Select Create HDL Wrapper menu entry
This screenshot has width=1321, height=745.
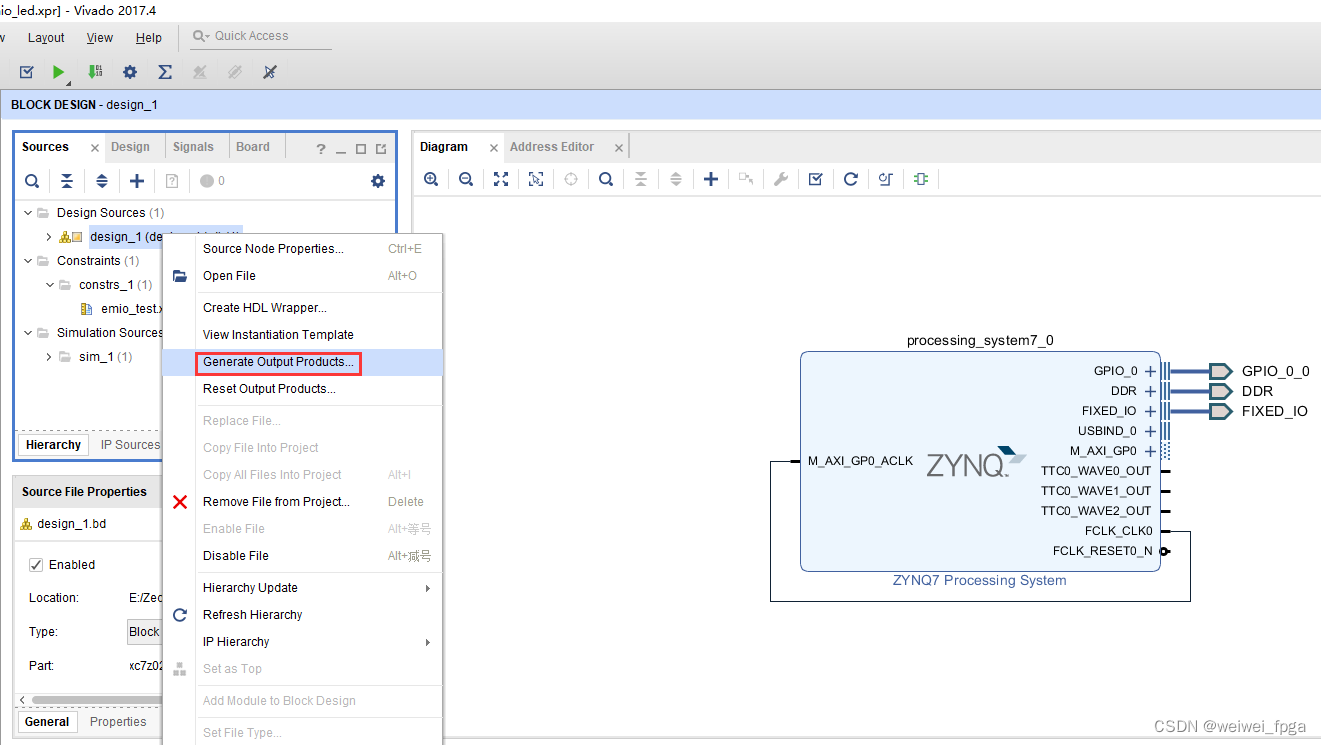tap(302, 308)
